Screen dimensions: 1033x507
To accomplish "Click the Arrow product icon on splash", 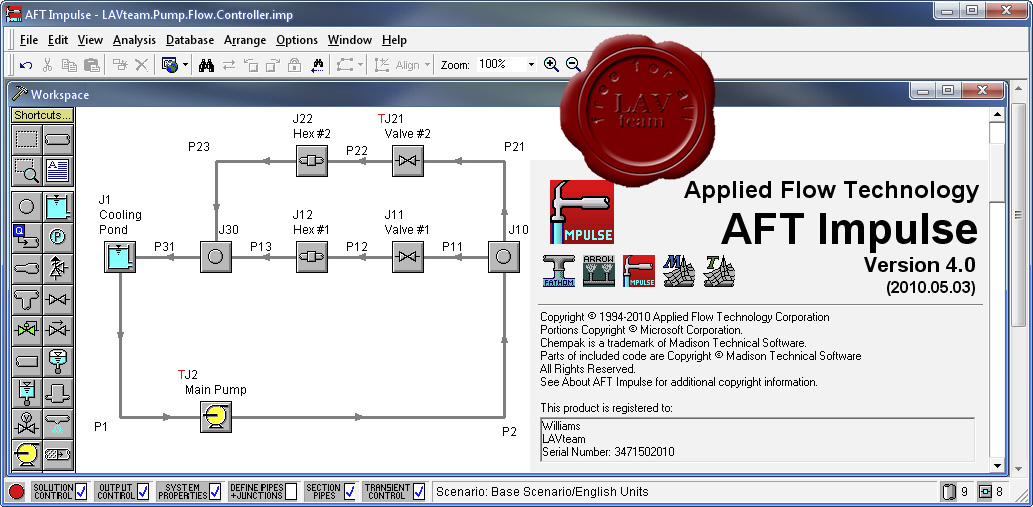I will [599, 271].
